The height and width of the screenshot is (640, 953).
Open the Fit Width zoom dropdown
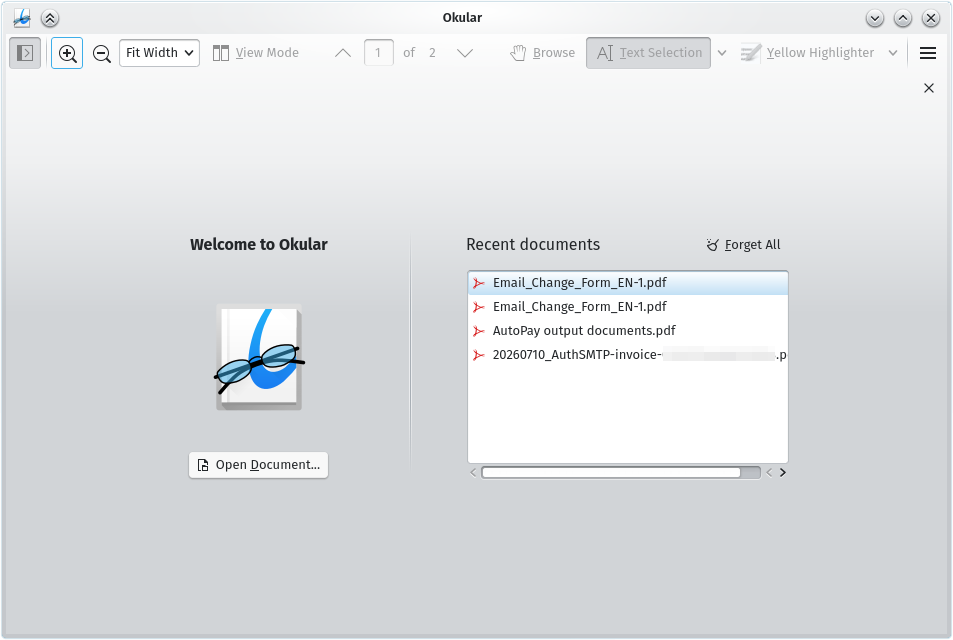[159, 53]
